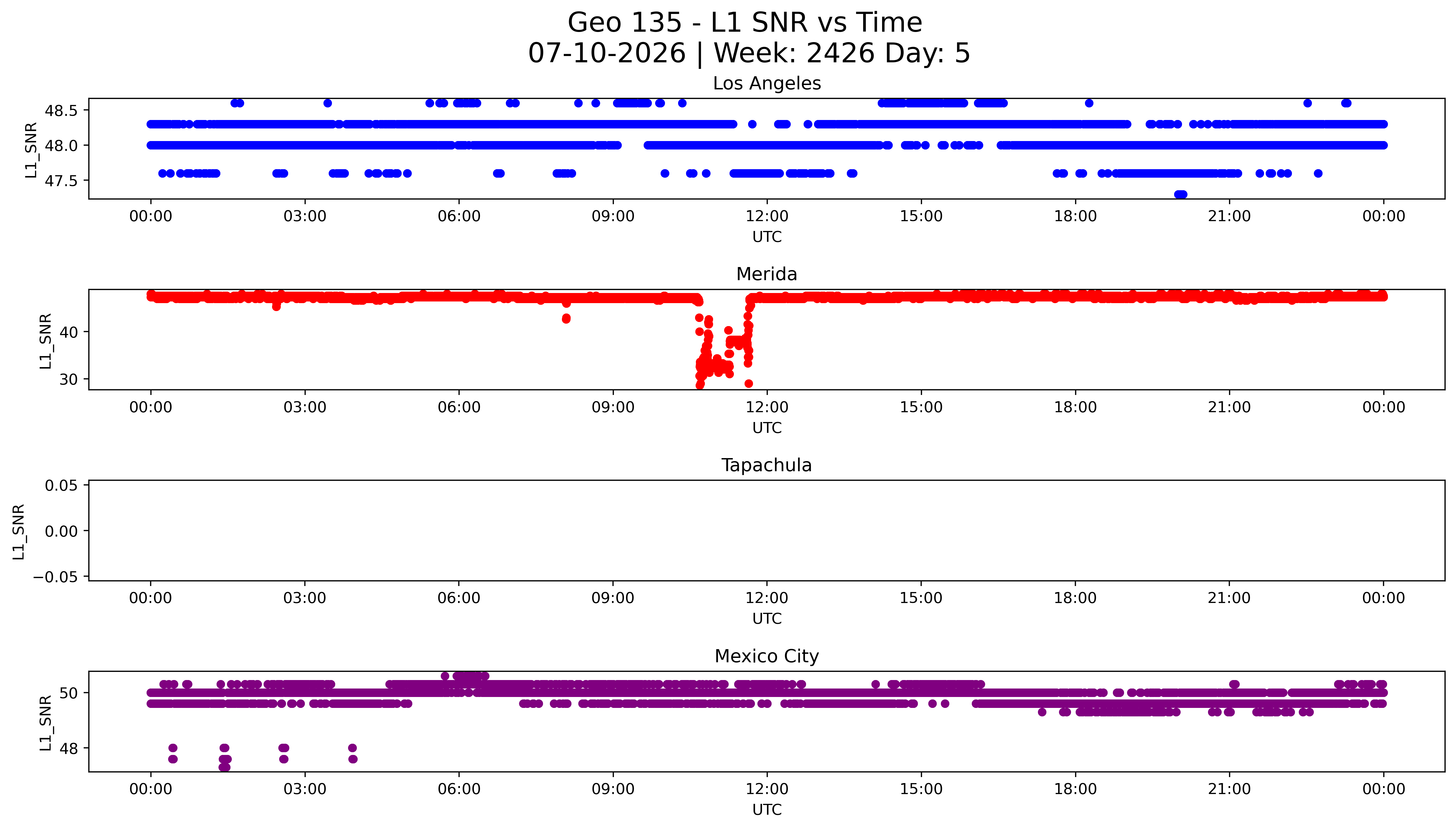Click the 12:00 tick label under Los Angeles
The width and height of the screenshot is (1456, 829).
[x=767, y=216]
